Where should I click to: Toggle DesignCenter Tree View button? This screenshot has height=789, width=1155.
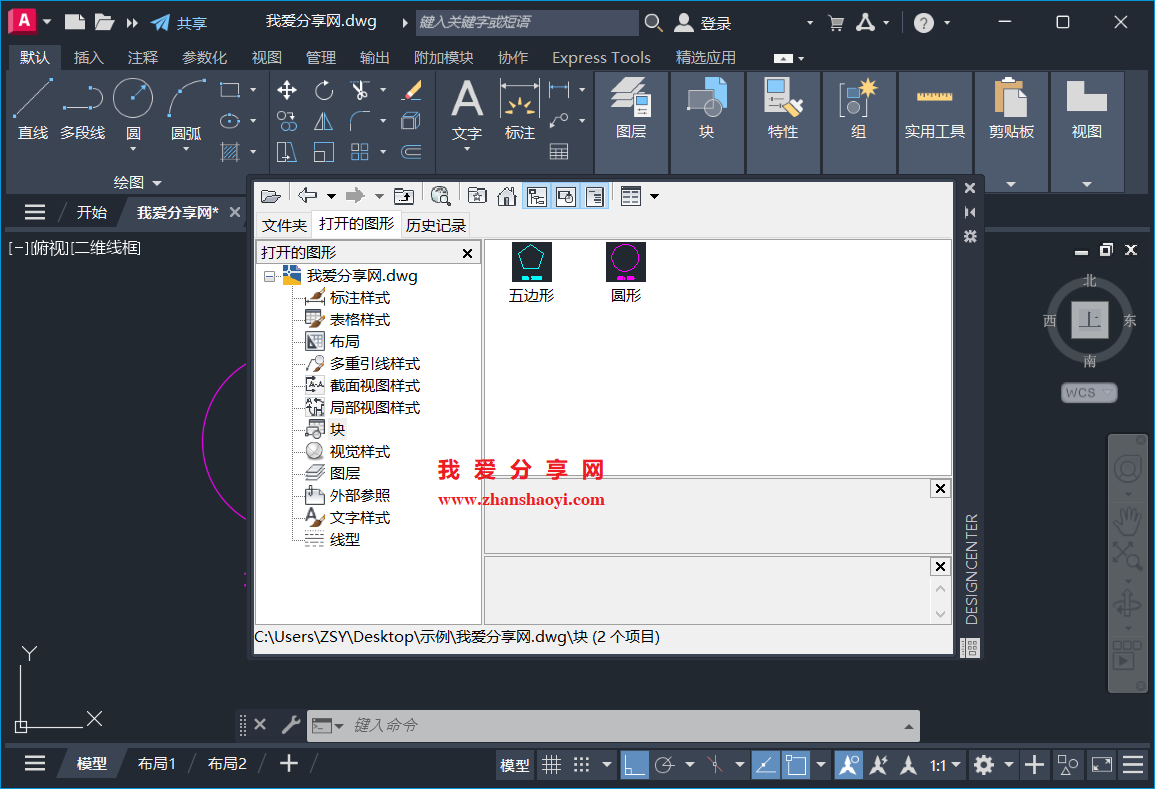tap(537, 196)
